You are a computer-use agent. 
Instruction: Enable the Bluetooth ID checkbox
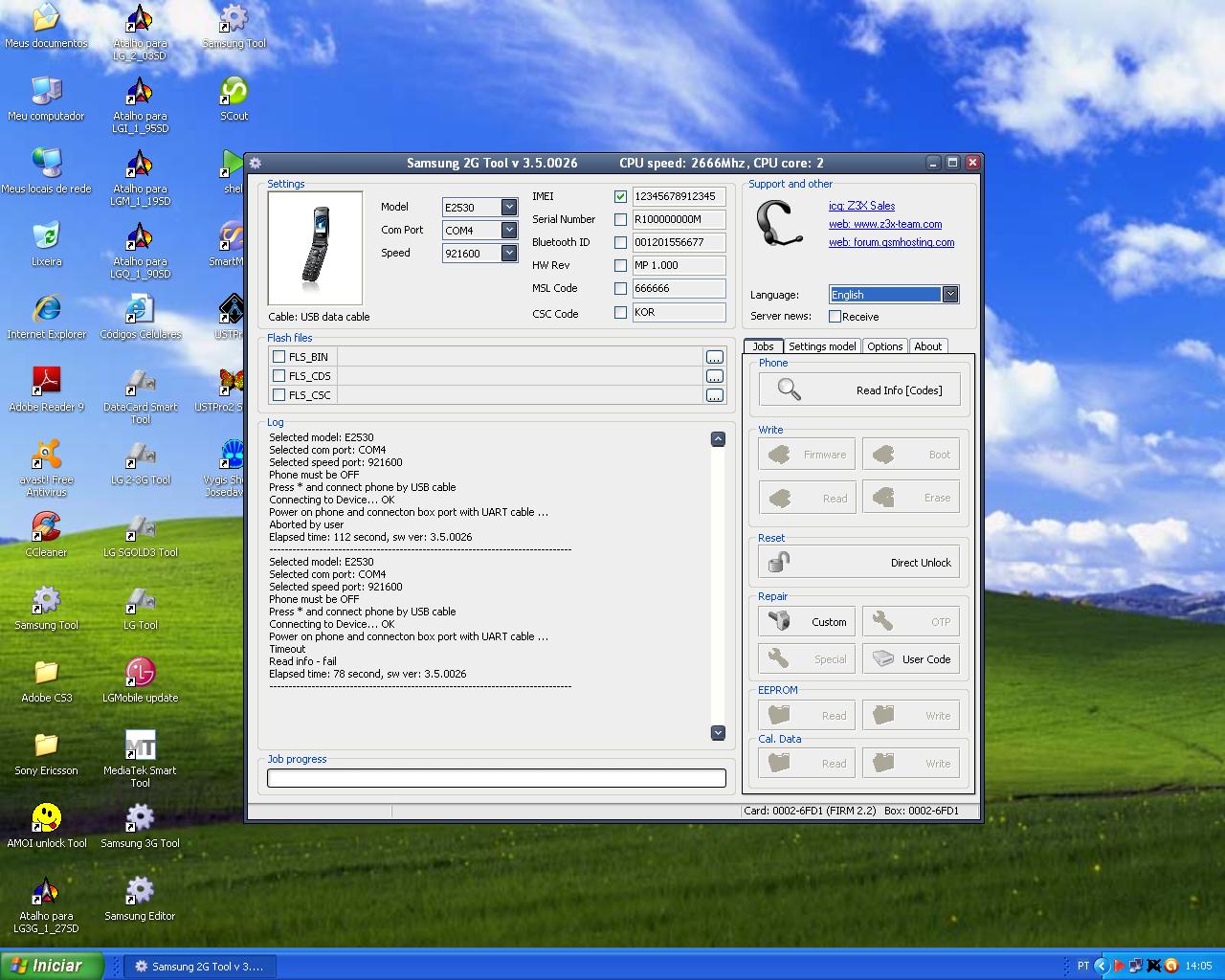[620, 242]
